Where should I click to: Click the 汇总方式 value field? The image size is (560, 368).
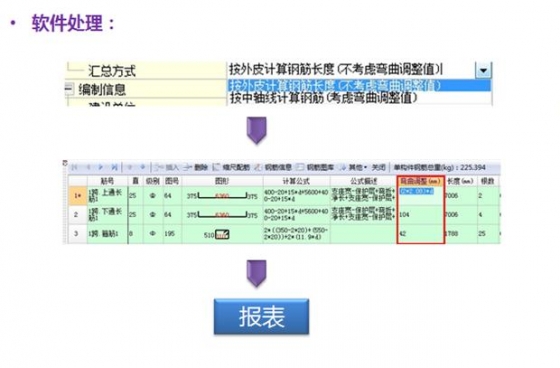click(x=351, y=70)
